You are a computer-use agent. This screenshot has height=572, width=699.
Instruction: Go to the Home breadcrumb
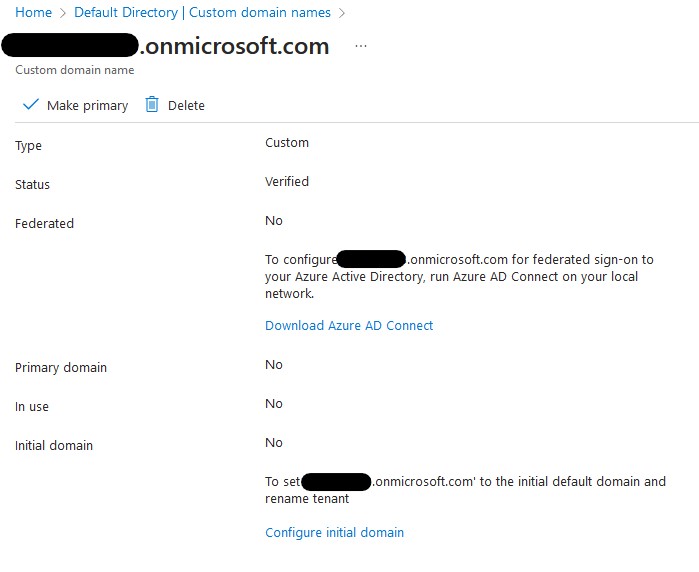[x=33, y=13]
